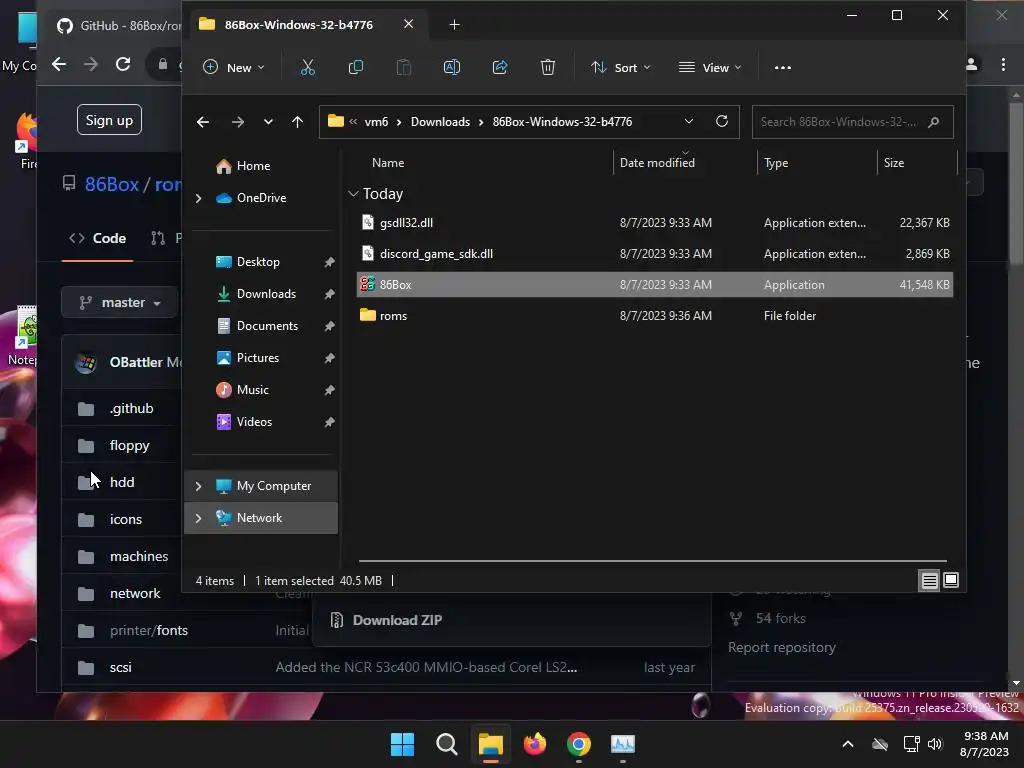Expand Network tree node

[x=199, y=518]
